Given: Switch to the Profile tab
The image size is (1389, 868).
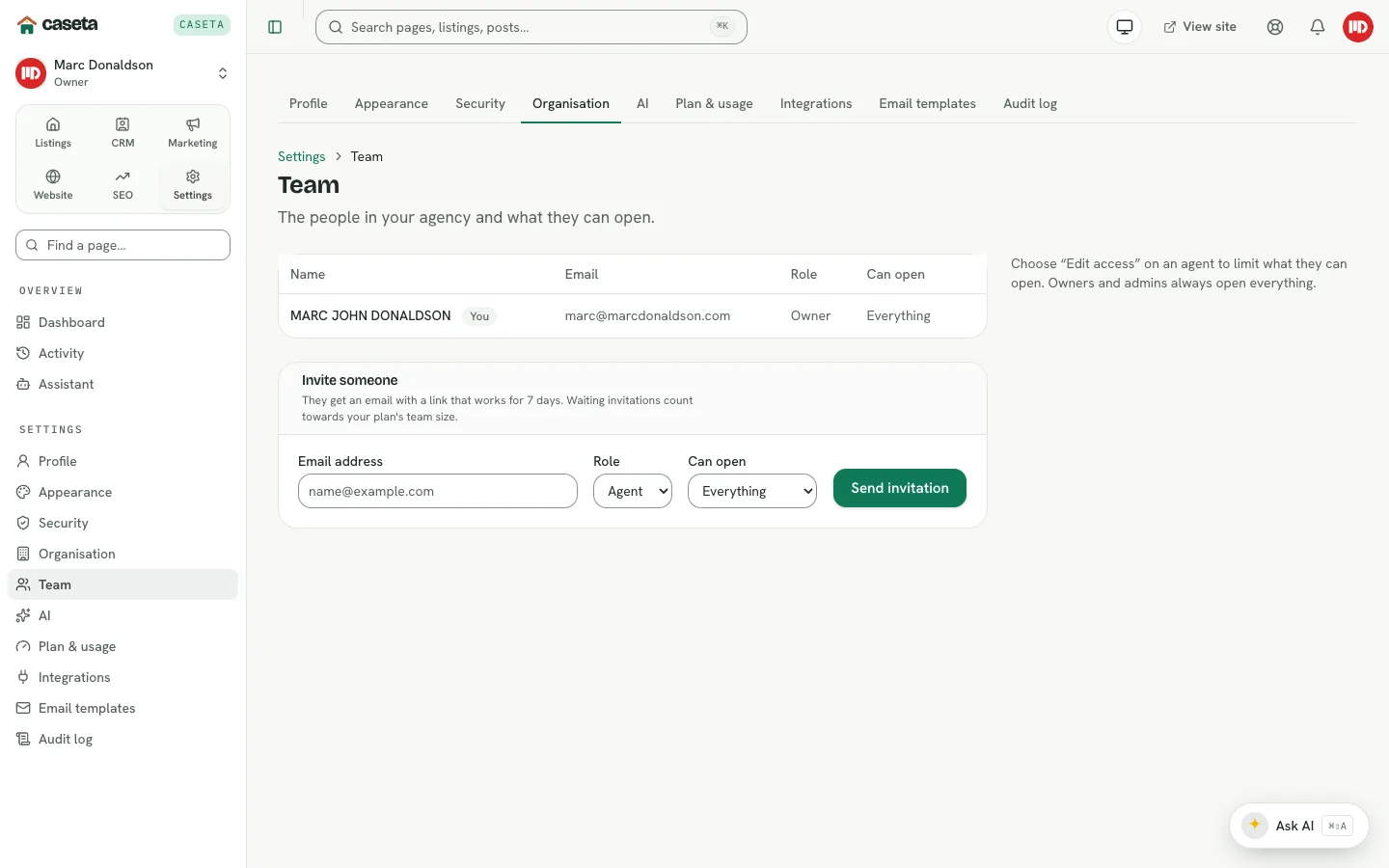Looking at the screenshot, I should click(309, 103).
